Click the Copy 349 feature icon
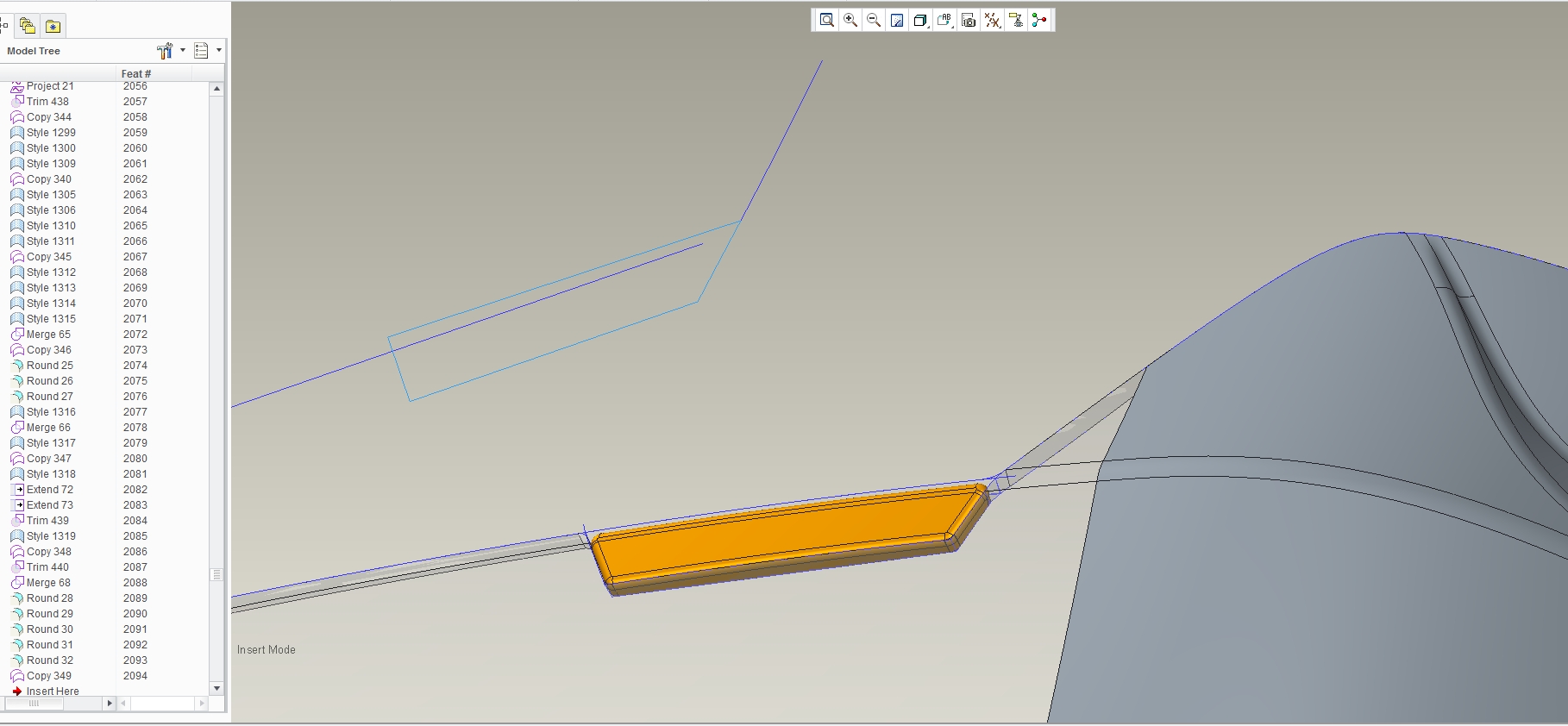This screenshot has height=726, width=1568. point(16,676)
